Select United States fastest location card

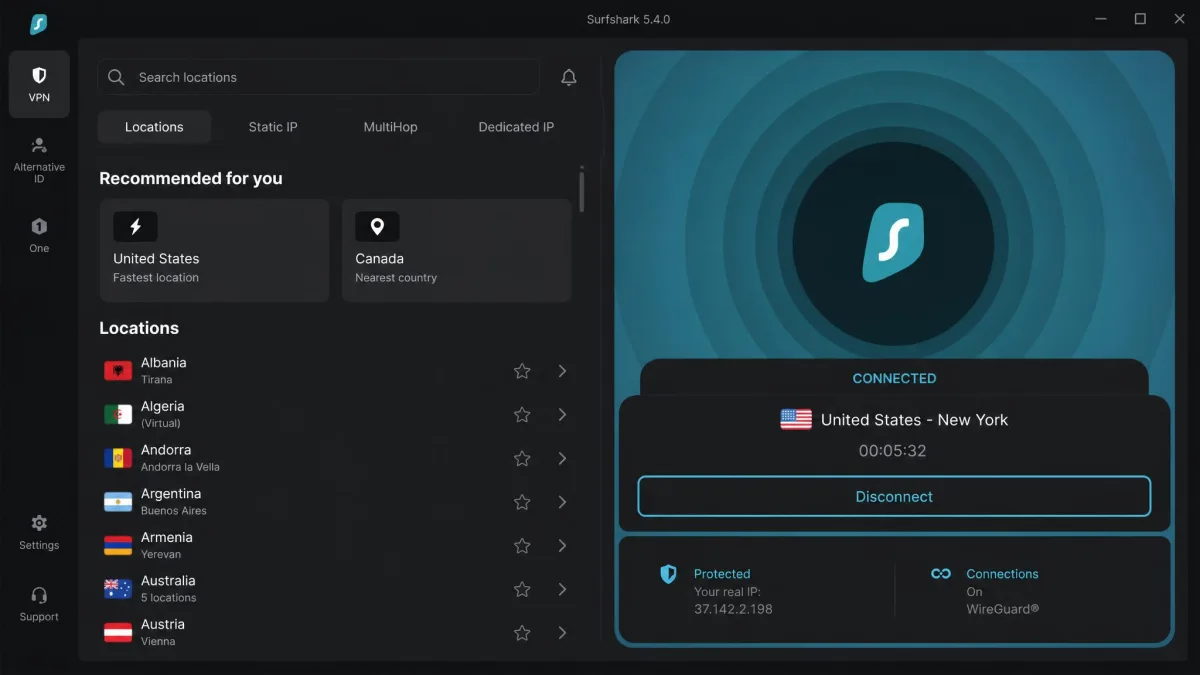214,250
